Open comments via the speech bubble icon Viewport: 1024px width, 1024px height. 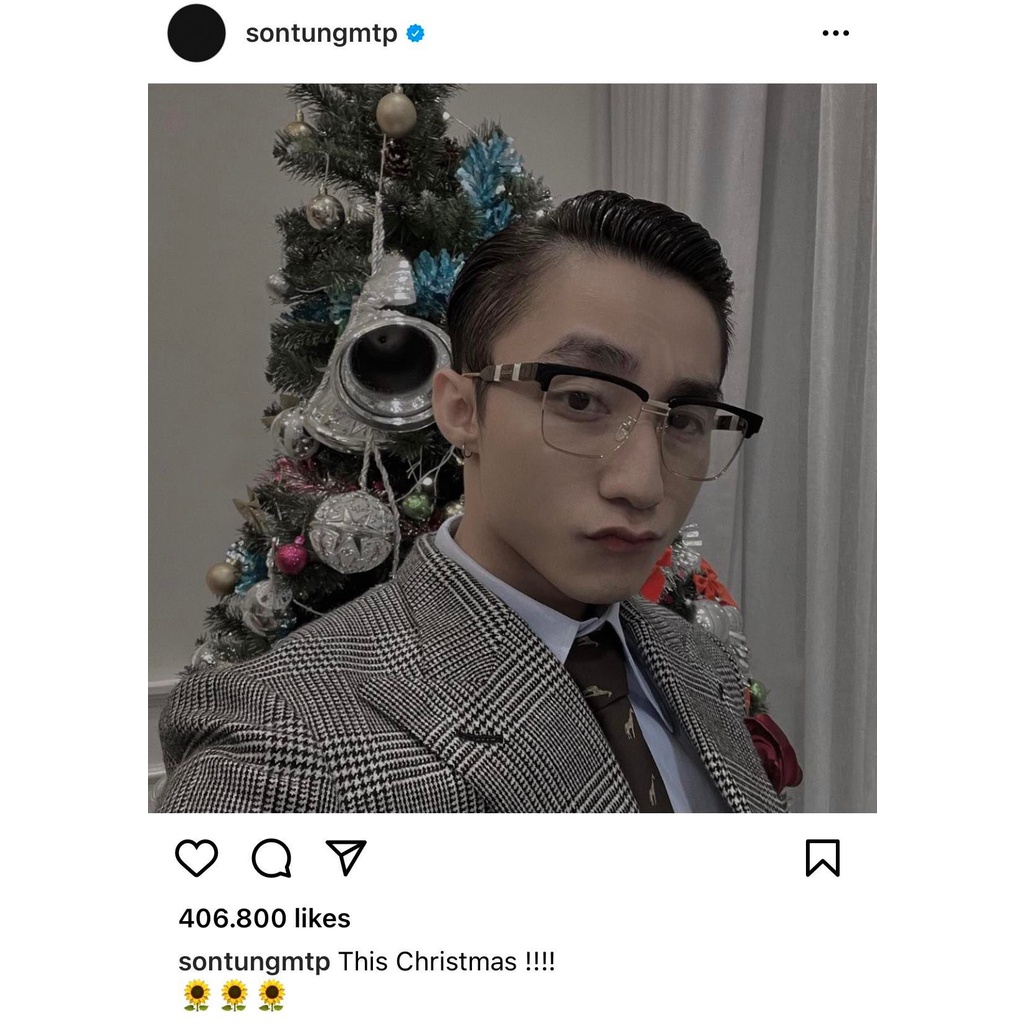point(272,857)
